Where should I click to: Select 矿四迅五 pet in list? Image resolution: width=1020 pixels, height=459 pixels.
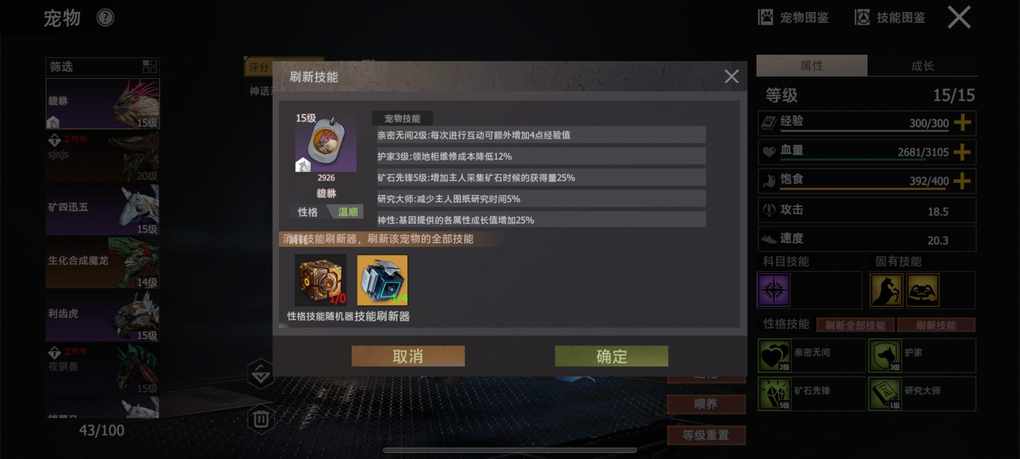pyautogui.click(x=102, y=209)
